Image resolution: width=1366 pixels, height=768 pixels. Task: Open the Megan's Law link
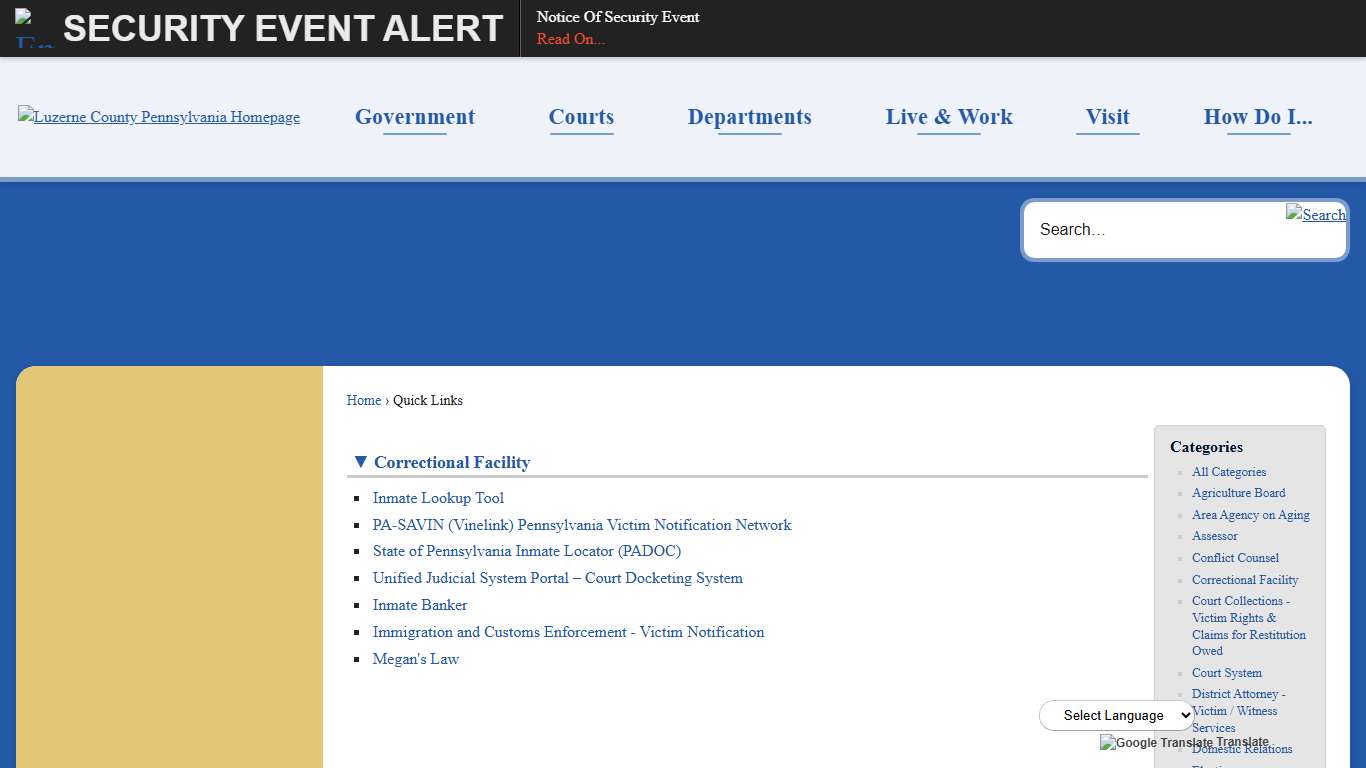[415, 659]
